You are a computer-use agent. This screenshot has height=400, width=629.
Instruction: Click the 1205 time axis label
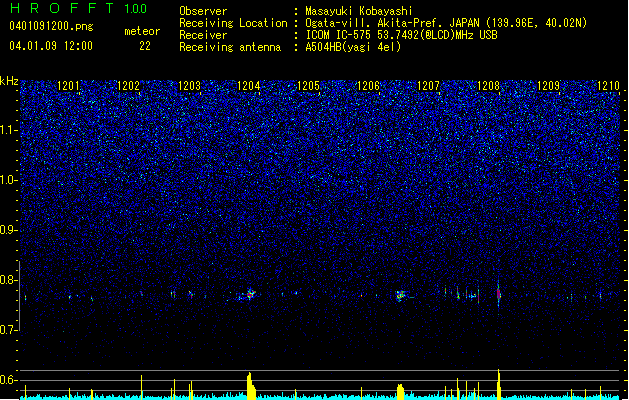(x=308, y=85)
